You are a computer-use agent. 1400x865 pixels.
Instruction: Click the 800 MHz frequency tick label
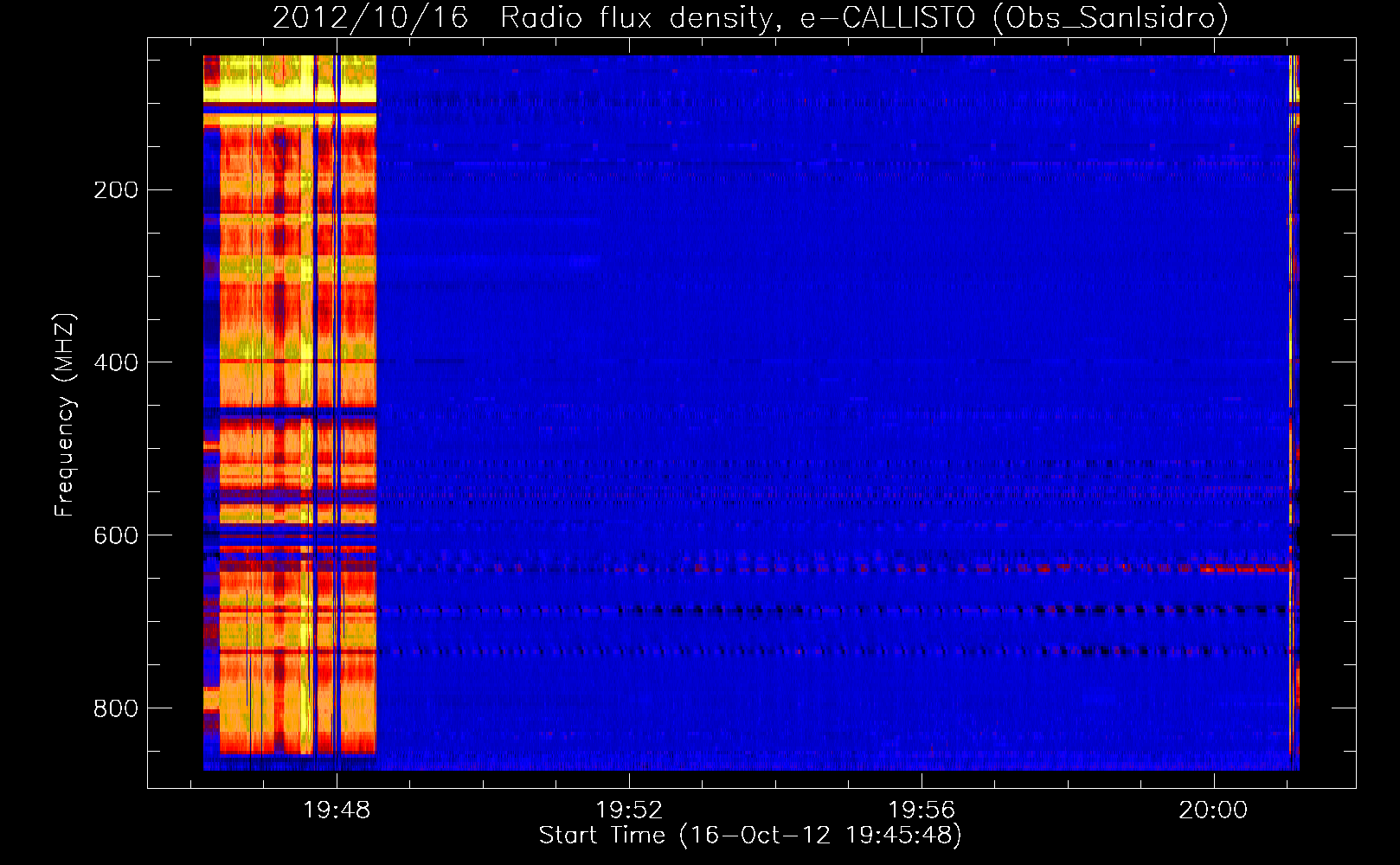click(116, 708)
